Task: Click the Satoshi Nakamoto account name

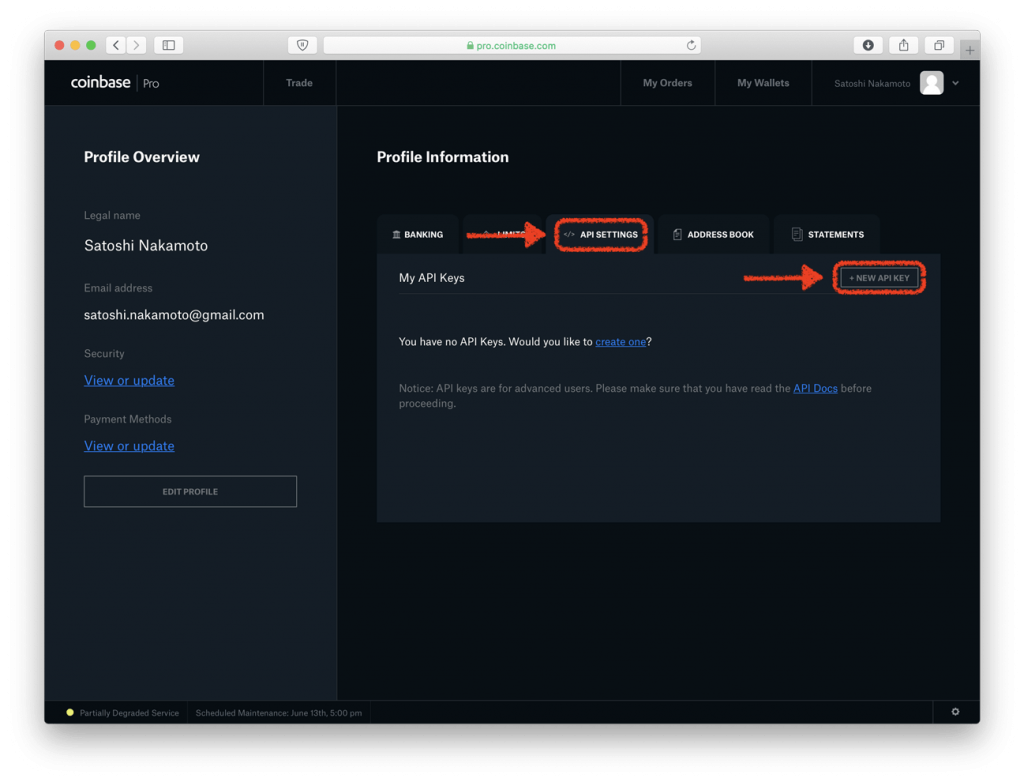Action: tap(872, 84)
